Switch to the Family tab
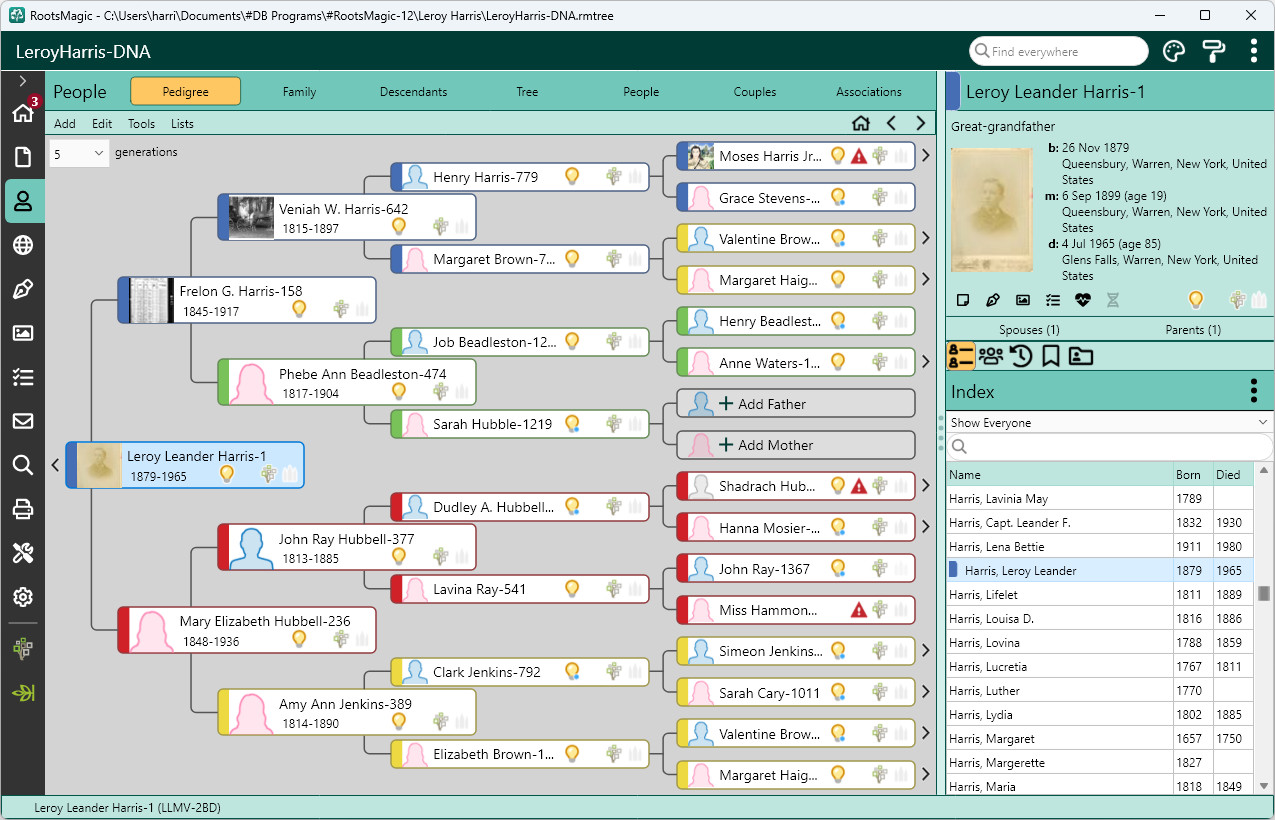Screen dimensions: 1275x820 299,92
